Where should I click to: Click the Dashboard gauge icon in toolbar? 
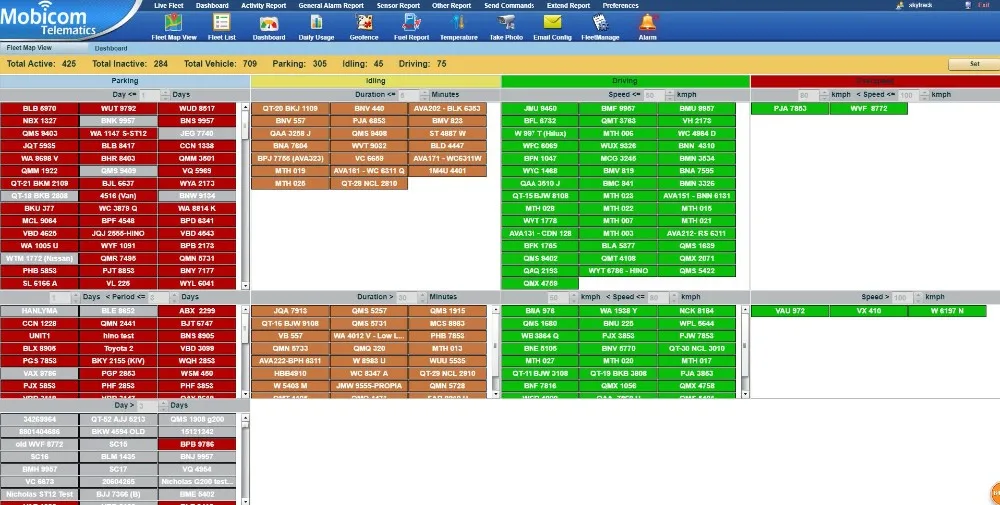268,27
